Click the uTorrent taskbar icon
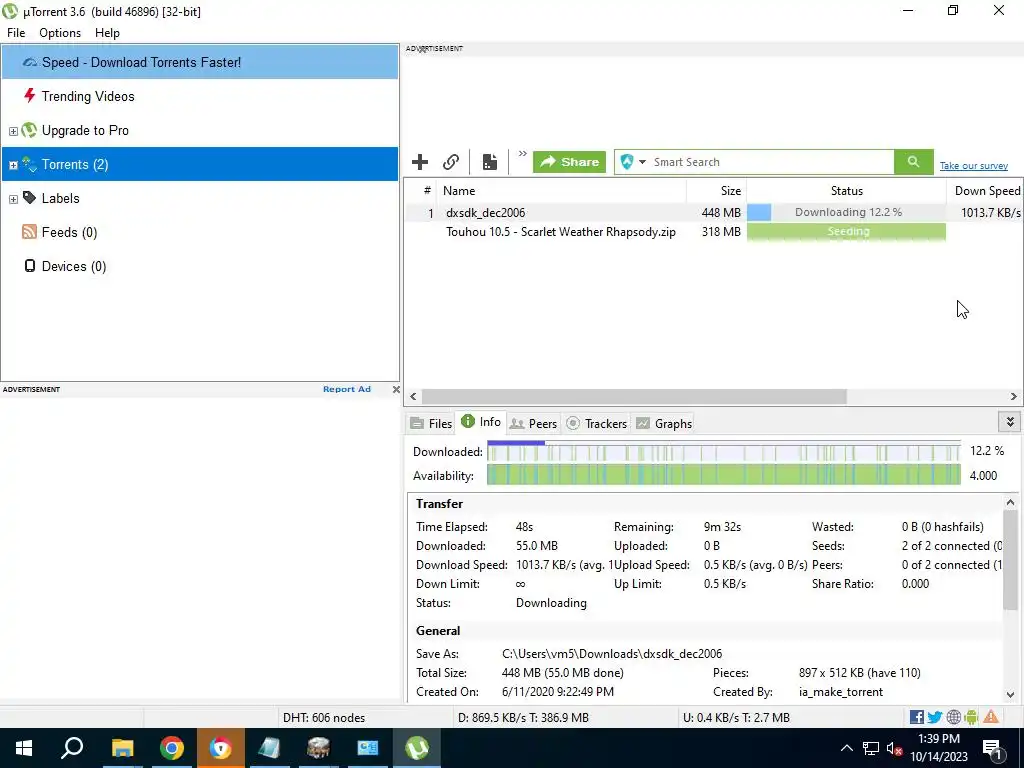Screen dimensions: 1024x768 [417, 748]
